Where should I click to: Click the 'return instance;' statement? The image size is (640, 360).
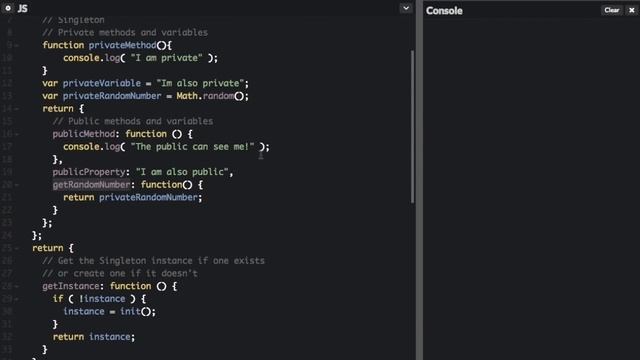click(x=93, y=336)
